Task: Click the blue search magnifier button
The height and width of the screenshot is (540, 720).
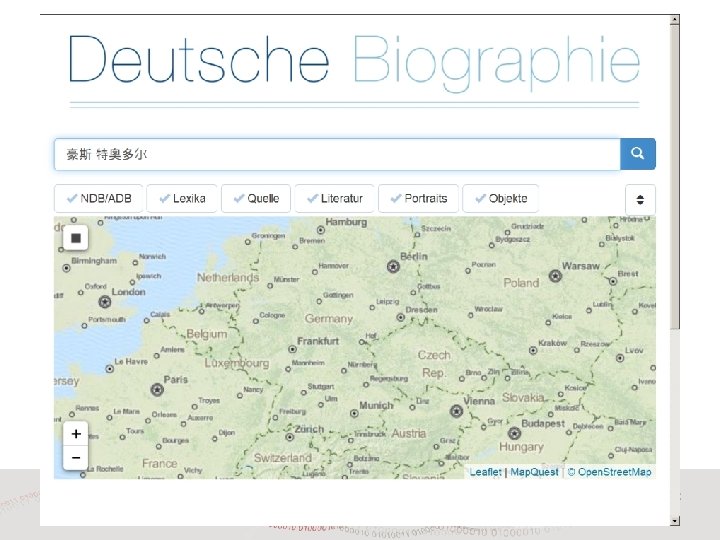Action: (637, 154)
